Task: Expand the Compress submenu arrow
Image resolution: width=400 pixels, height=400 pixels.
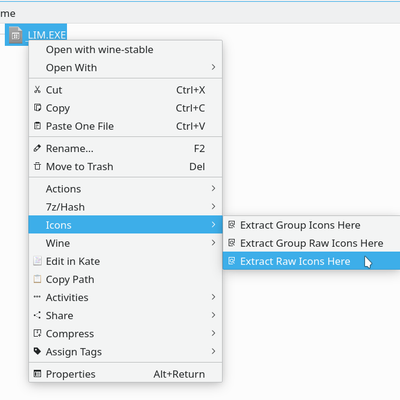Action: (x=213, y=333)
